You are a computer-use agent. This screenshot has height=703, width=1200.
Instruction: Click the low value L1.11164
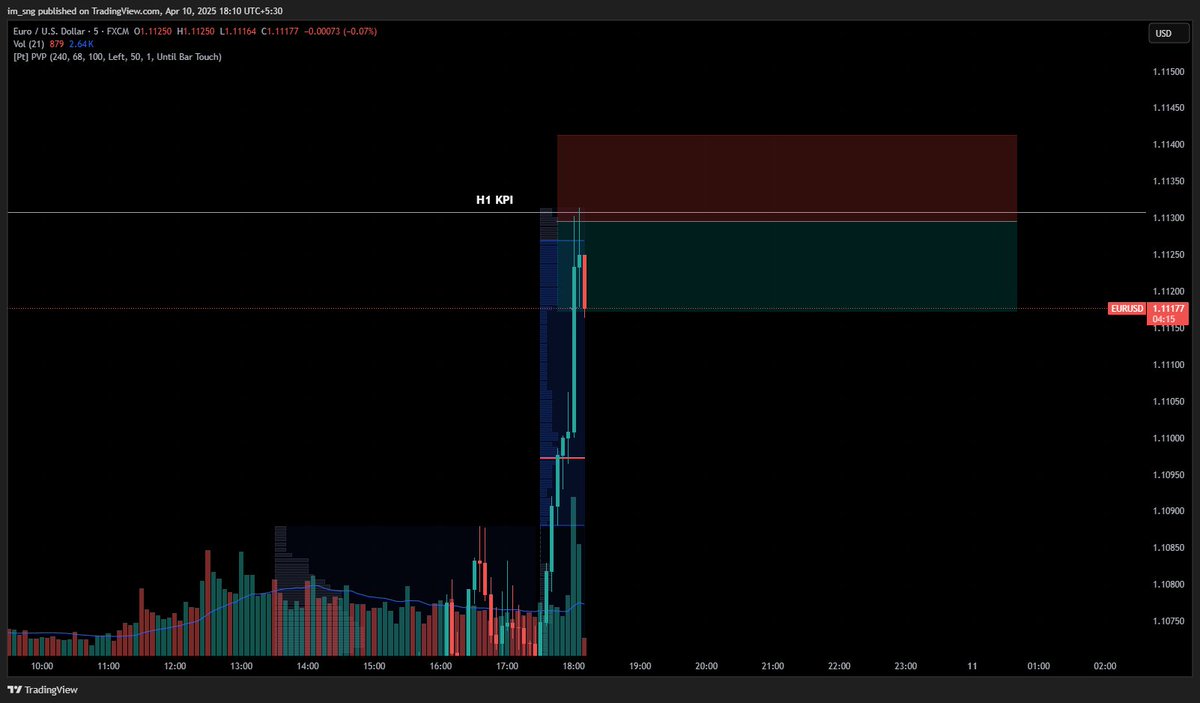[239, 31]
